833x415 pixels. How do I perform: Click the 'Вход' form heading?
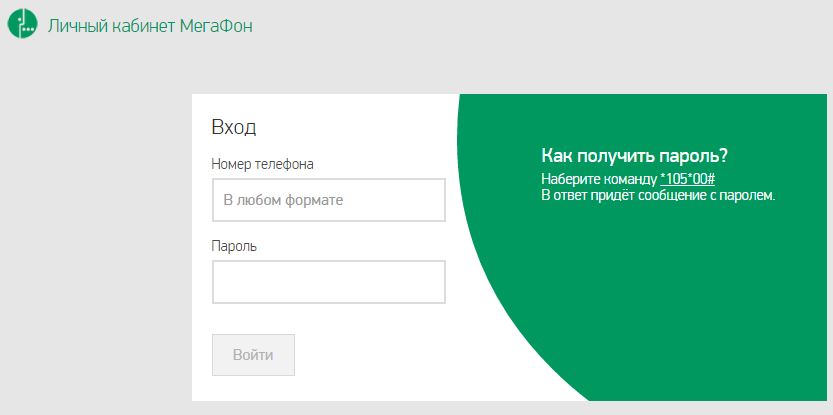tap(234, 127)
